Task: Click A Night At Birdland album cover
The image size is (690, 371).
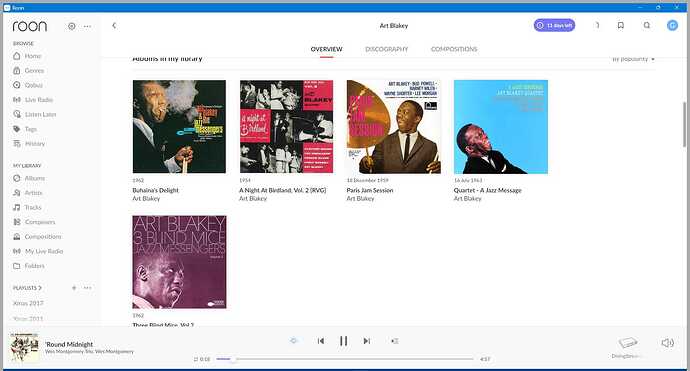Action: (286, 127)
